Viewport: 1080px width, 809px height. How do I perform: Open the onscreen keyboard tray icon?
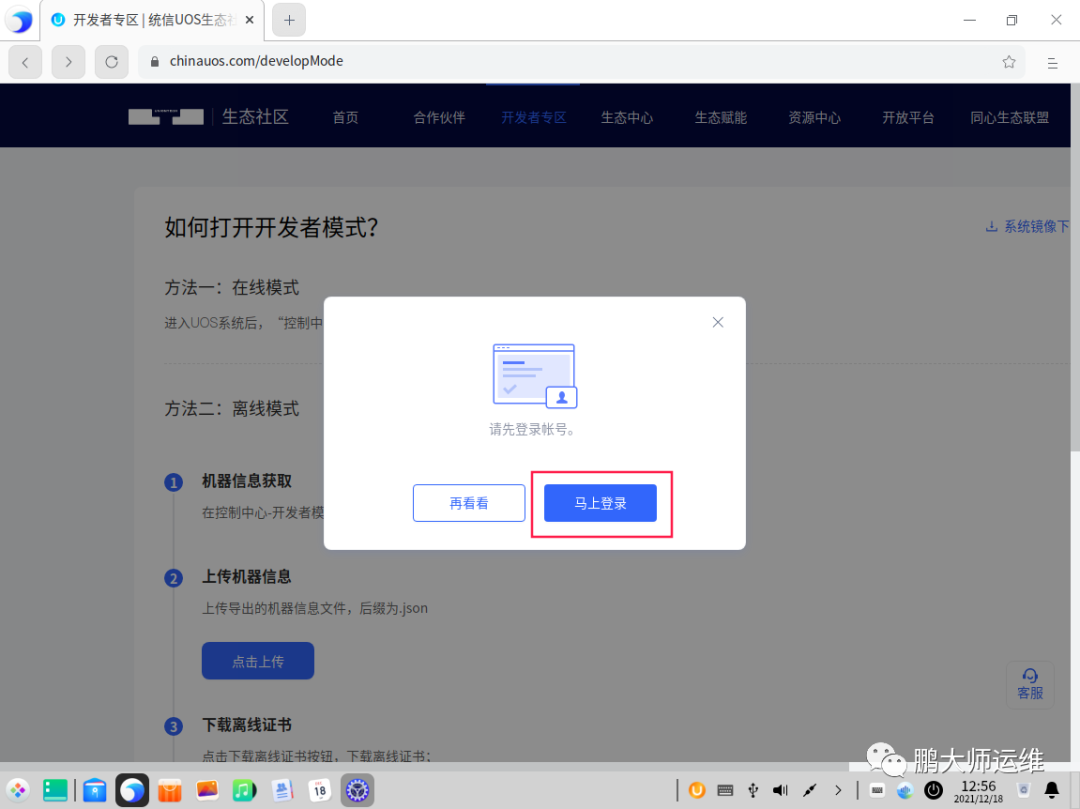pyautogui.click(x=725, y=790)
